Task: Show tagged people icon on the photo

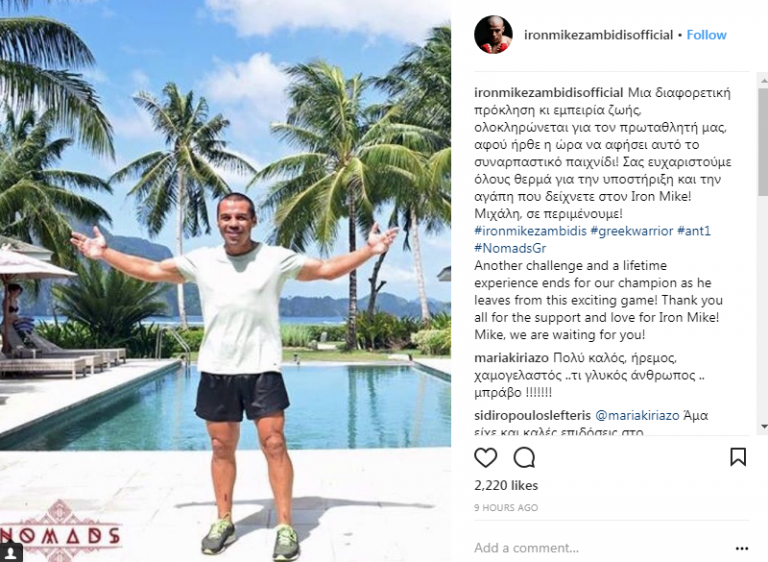Action: (x=11, y=551)
